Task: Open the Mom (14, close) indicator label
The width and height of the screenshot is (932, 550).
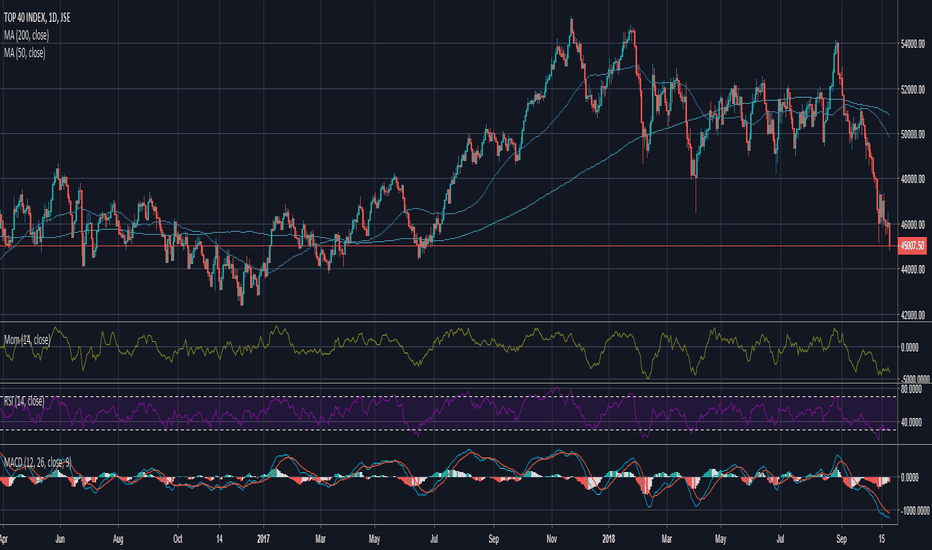Action: [27, 340]
